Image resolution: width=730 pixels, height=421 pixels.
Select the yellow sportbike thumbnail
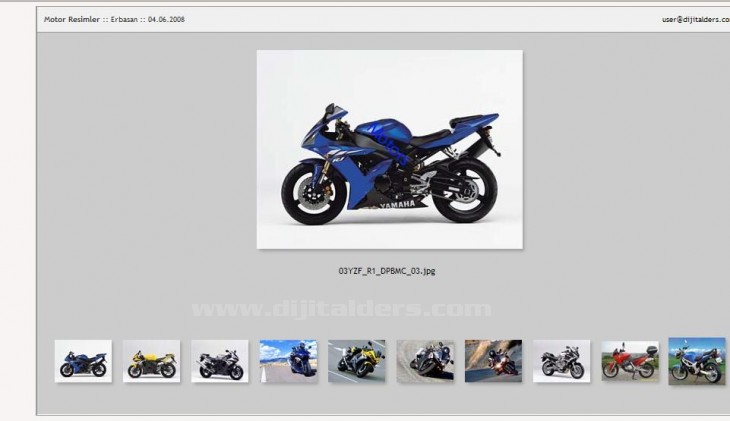pyautogui.click(x=151, y=361)
